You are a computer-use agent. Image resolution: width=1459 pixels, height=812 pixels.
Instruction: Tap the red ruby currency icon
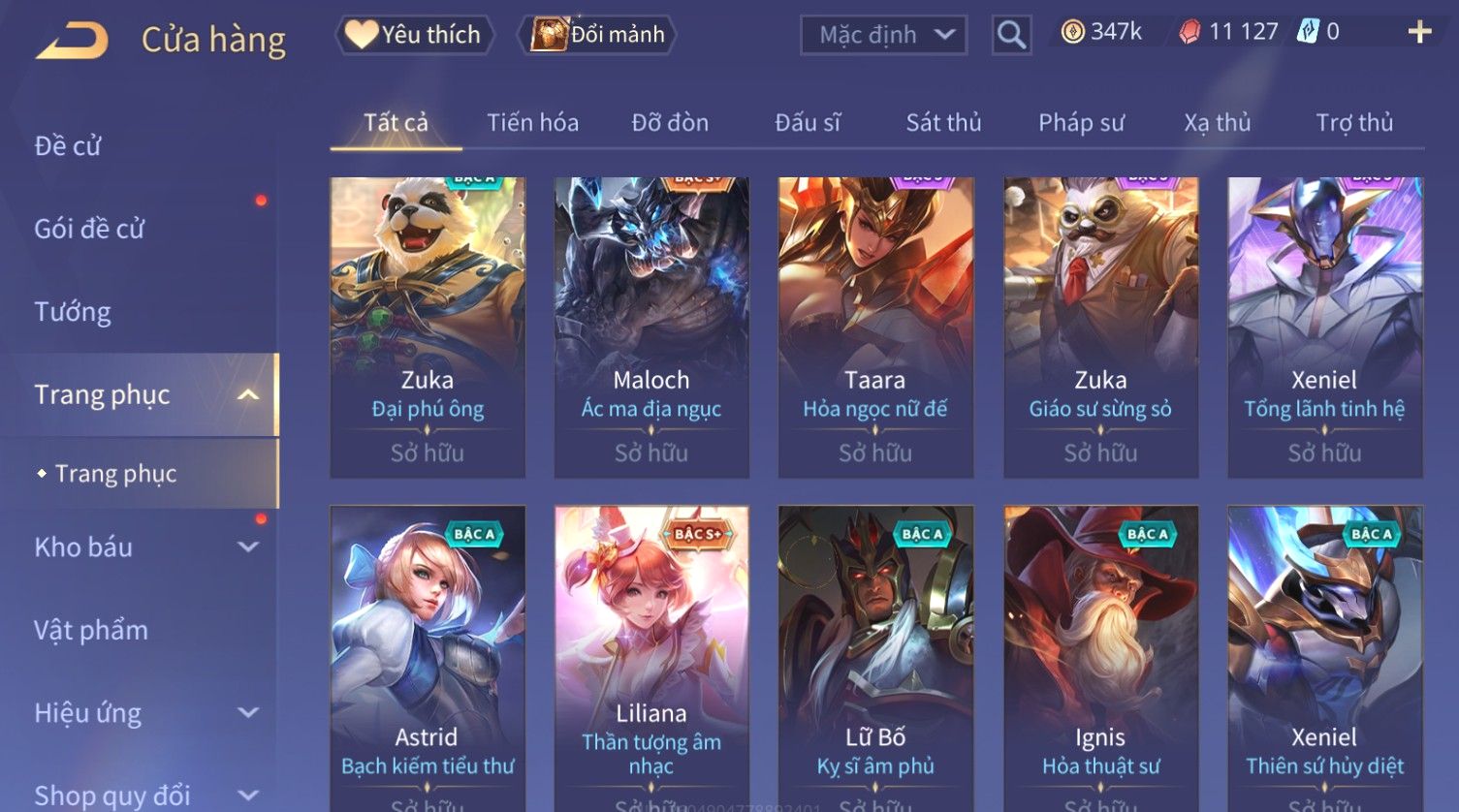pyautogui.click(x=1189, y=32)
